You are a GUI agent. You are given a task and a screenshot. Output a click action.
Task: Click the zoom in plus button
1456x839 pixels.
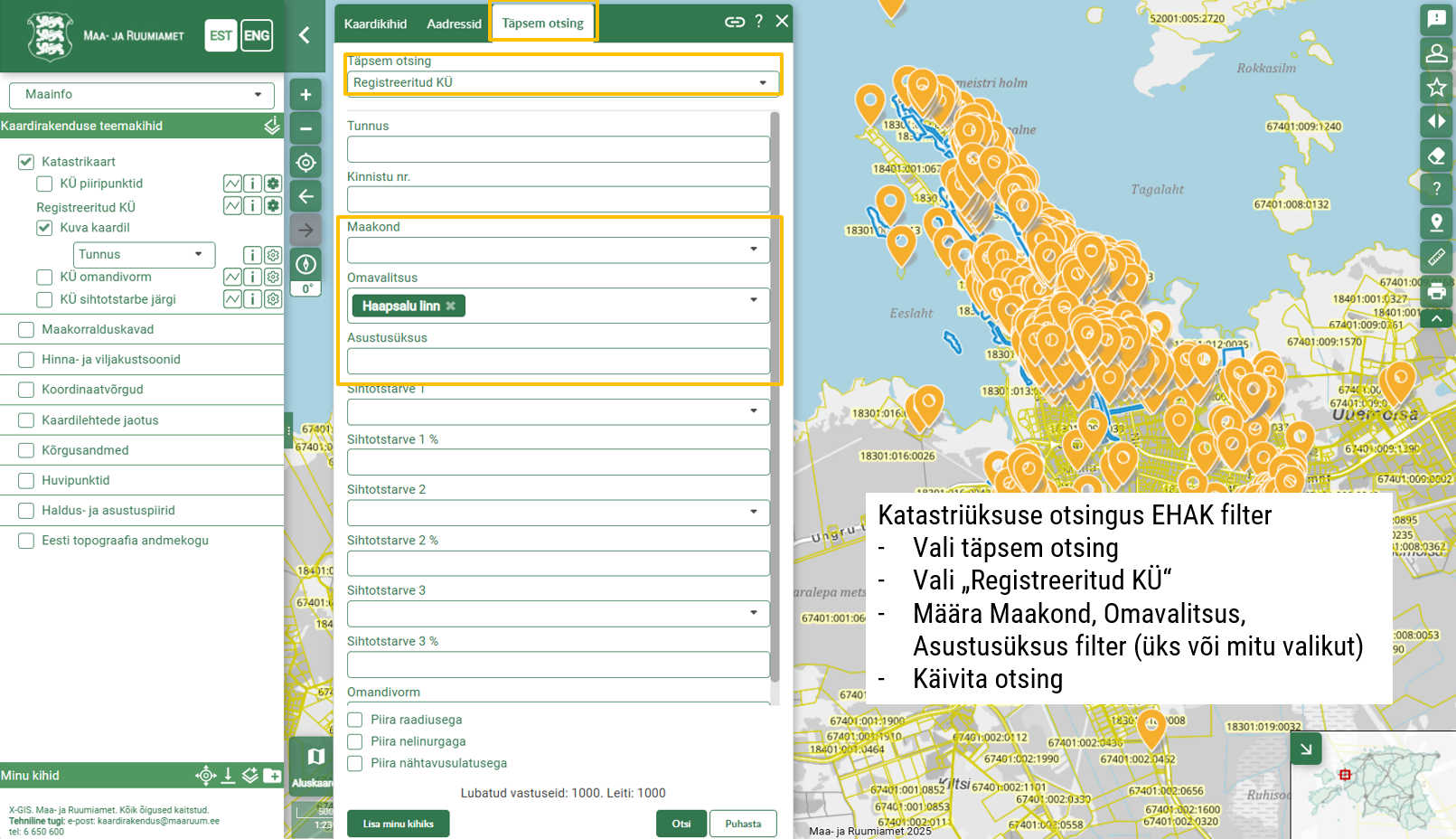pos(305,95)
